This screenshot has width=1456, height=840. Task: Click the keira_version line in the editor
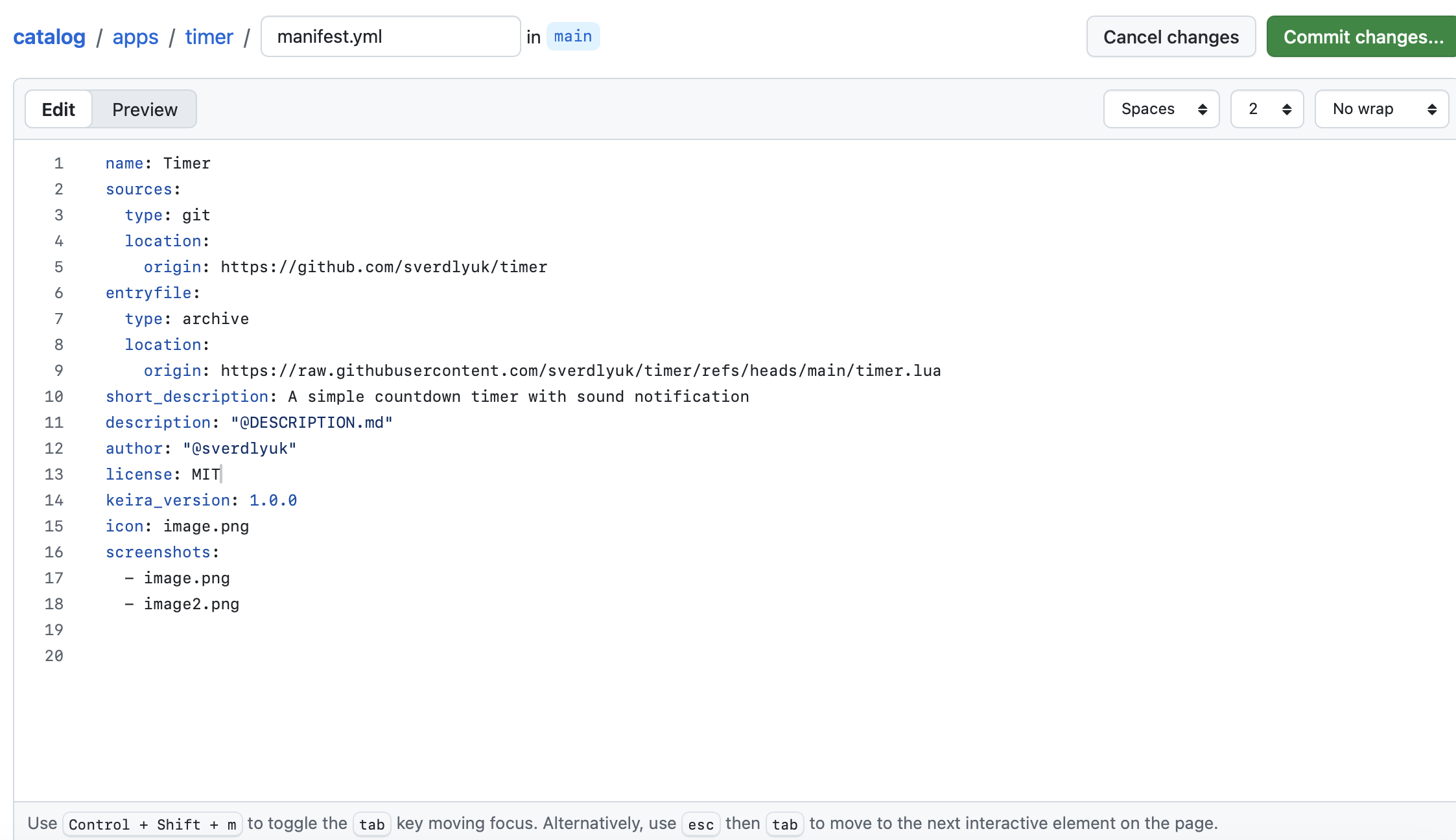point(202,500)
